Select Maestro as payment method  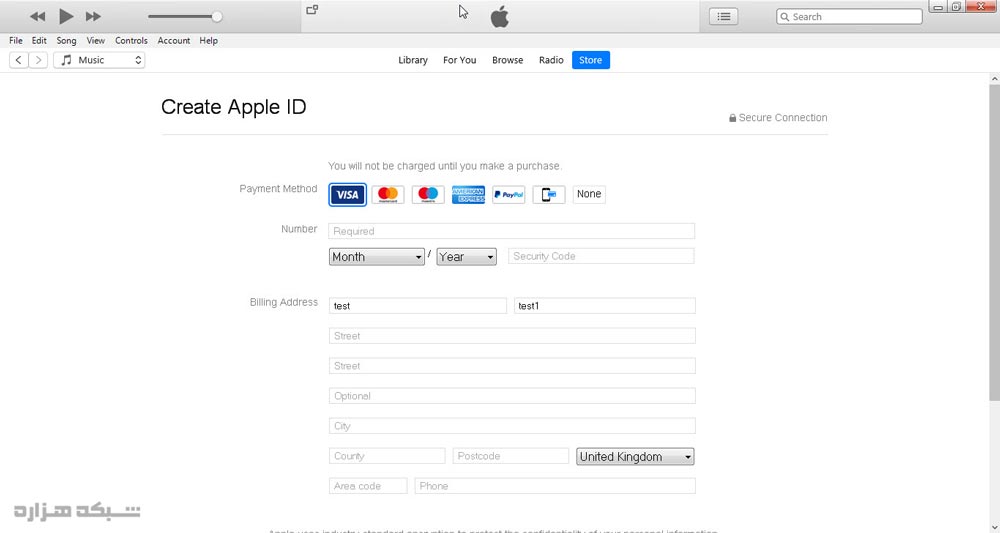pyautogui.click(x=428, y=194)
